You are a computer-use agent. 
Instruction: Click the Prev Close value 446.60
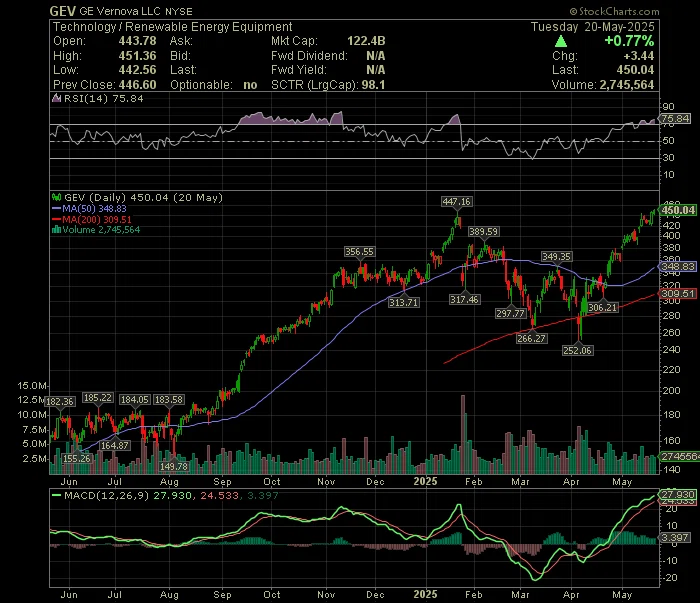pyautogui.click(x=138, y=85)
